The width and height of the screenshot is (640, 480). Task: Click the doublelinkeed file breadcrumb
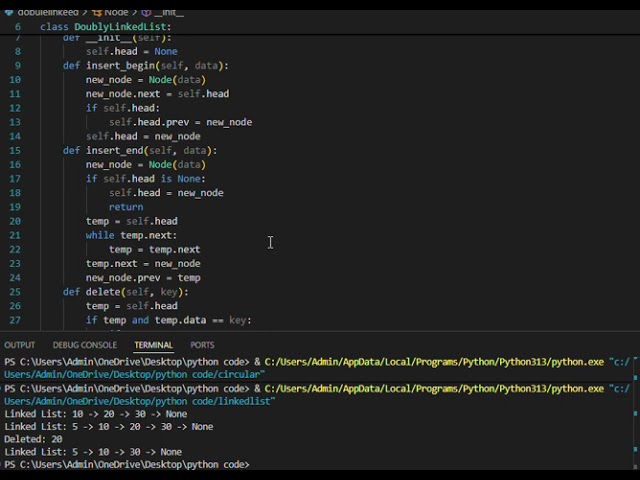point(48,12)
